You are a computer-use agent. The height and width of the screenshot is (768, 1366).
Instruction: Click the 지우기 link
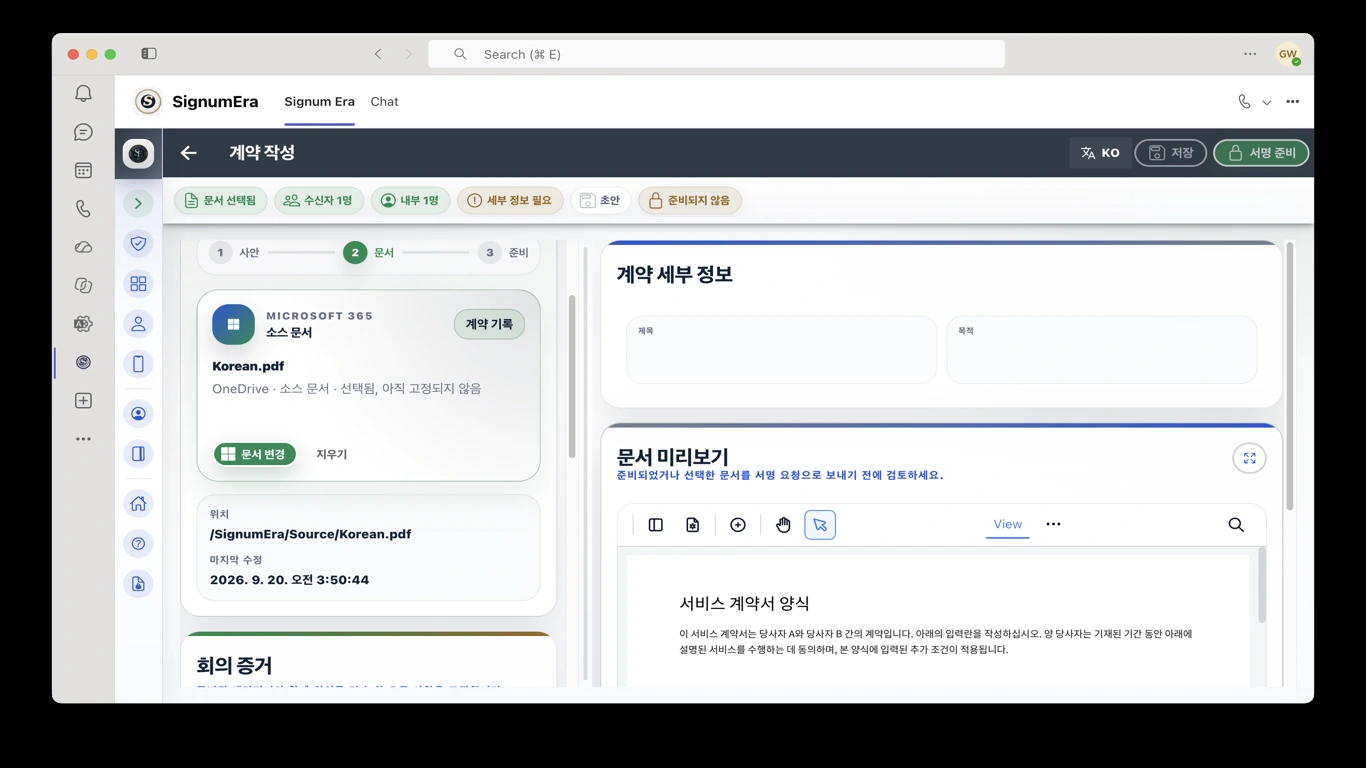[332, 454]
